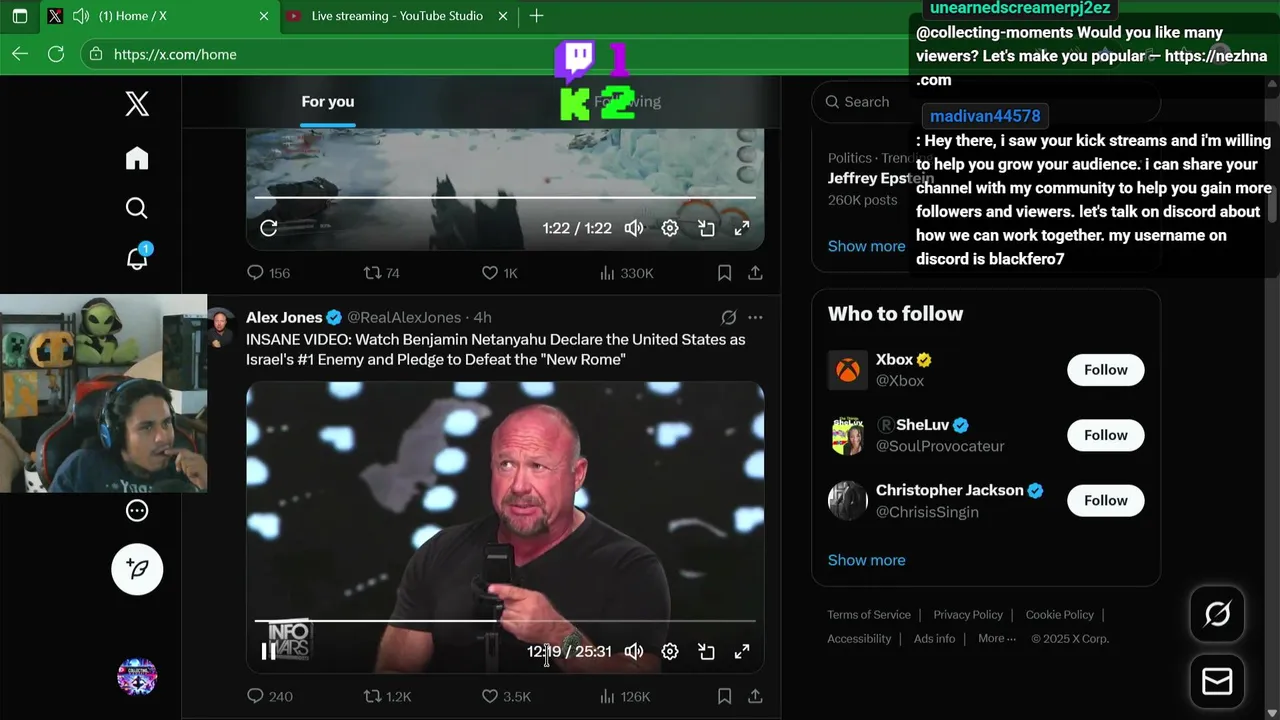
Task: View analytics showing 330K views
Action: (626, 273)
